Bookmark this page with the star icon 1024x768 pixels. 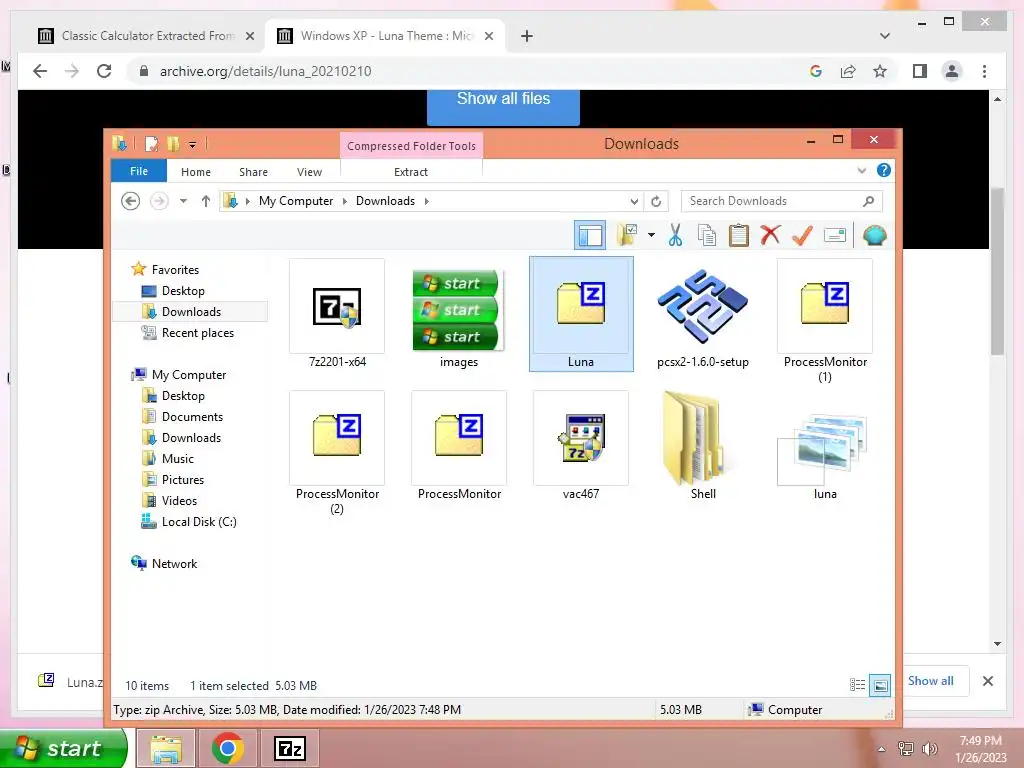(880, 71)
